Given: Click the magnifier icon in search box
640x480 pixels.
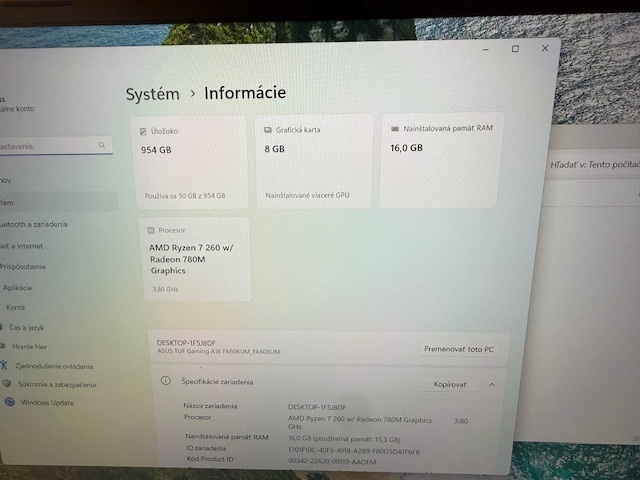Looking at the screenshot, I should point(102,144).
